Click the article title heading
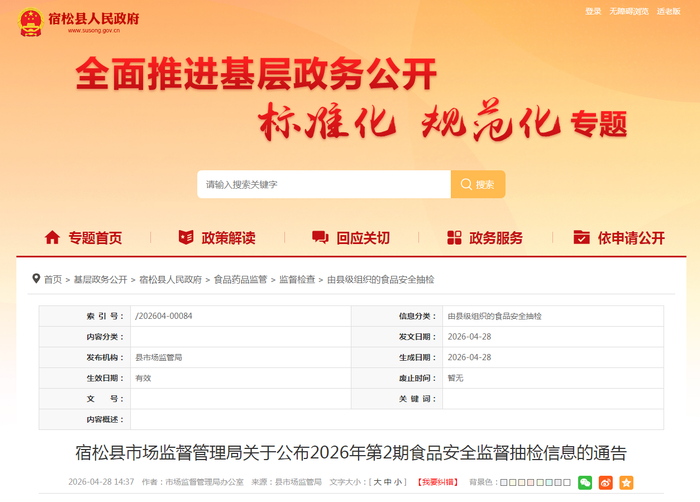700x502 pixels. coord(351,453)
